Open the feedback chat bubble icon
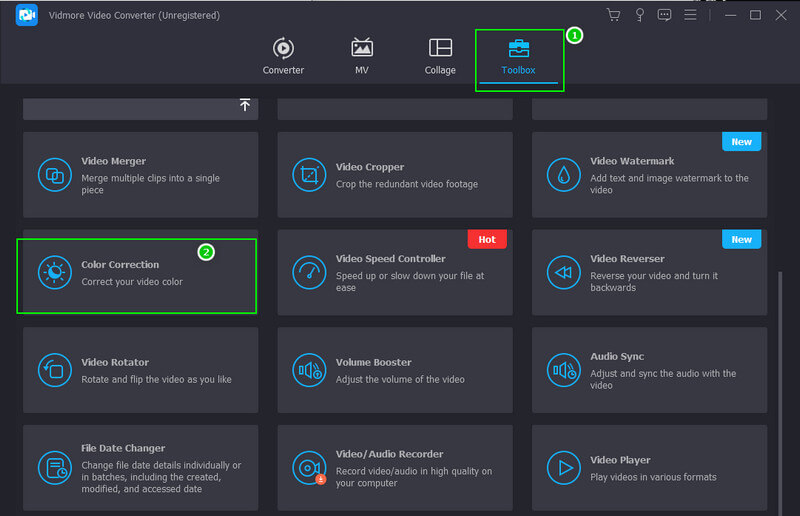 (665, 15)
